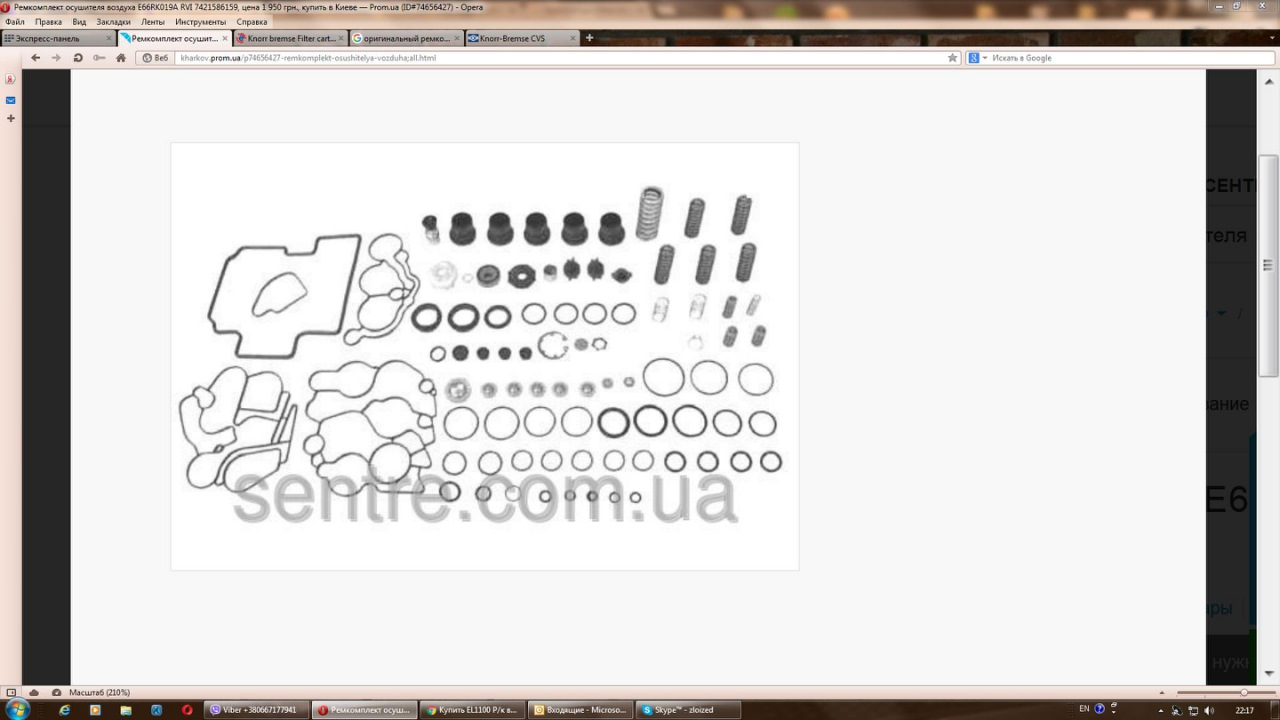Go to the home page
This screenshot has height=720, width=1280.
click(121, 58)
